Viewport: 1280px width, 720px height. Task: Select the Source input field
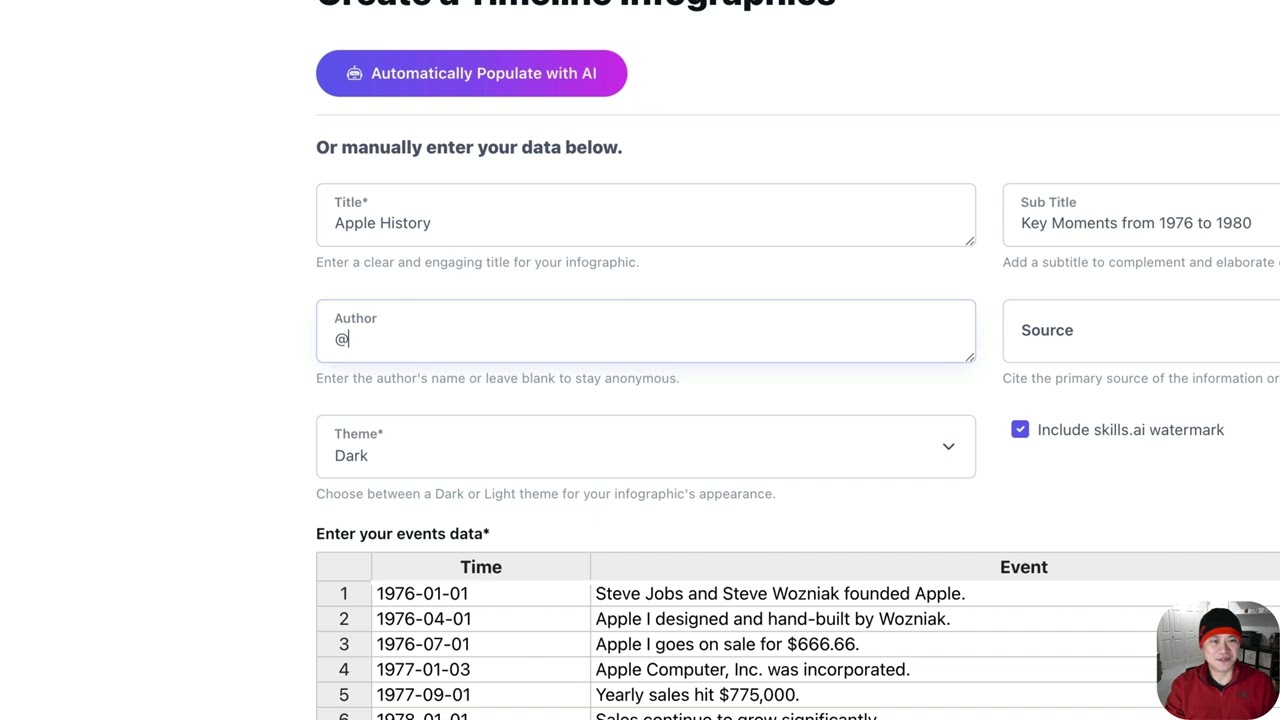tap(1140, 331)
